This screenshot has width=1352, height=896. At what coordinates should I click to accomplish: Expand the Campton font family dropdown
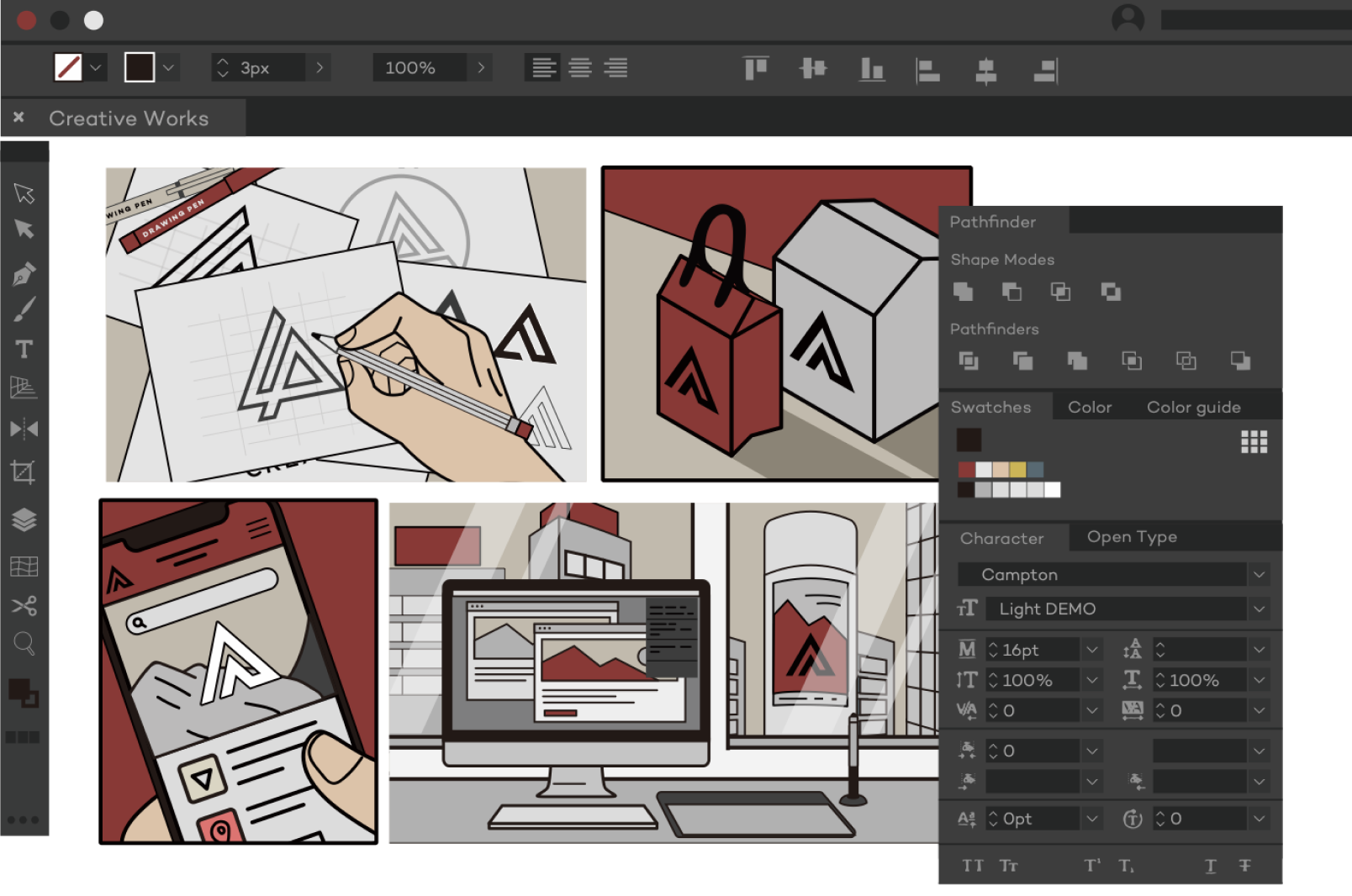click(1259, 575)
